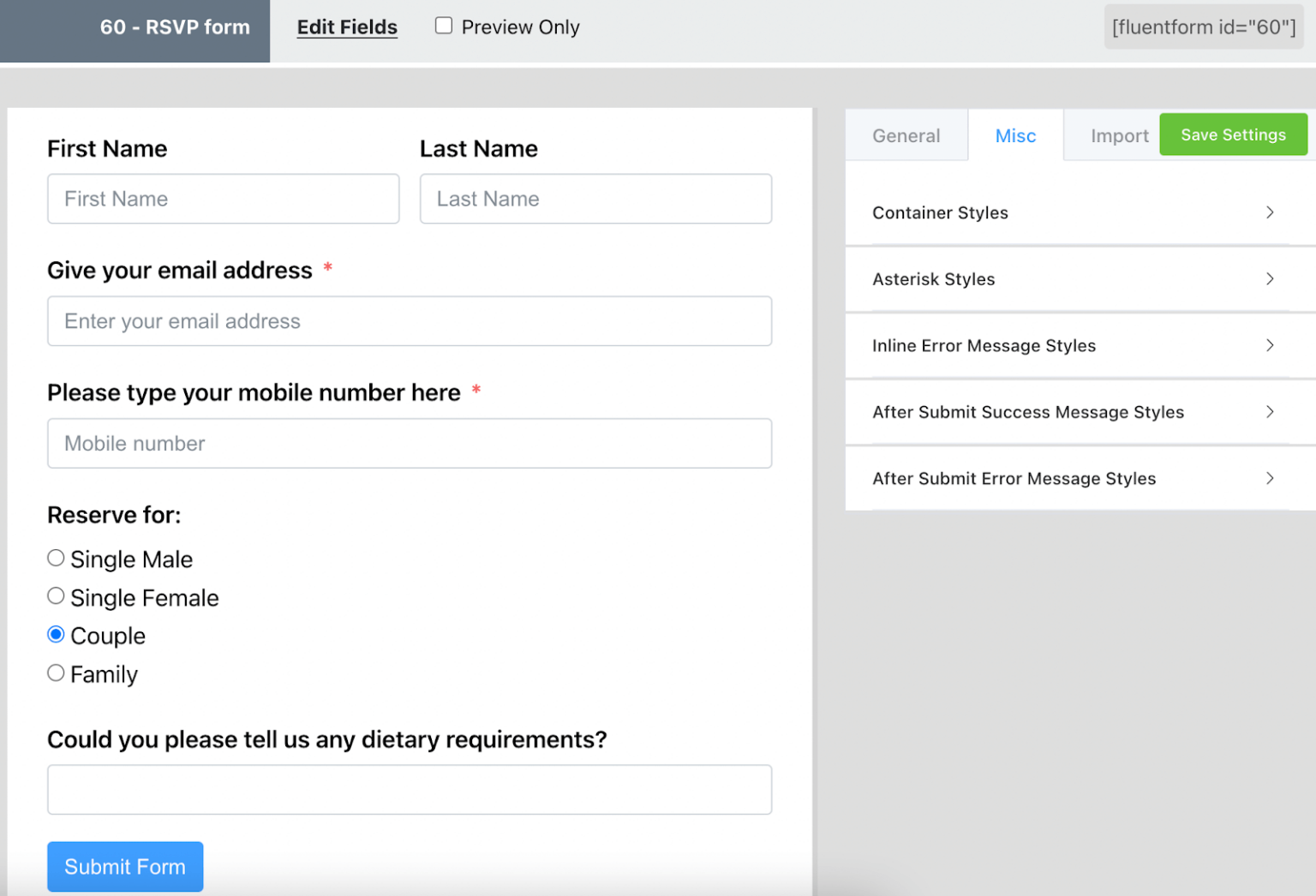Enable the Preview Only checkbox
The width and height of the screenshot is (1316, 896).
click(x=443, y=25)
